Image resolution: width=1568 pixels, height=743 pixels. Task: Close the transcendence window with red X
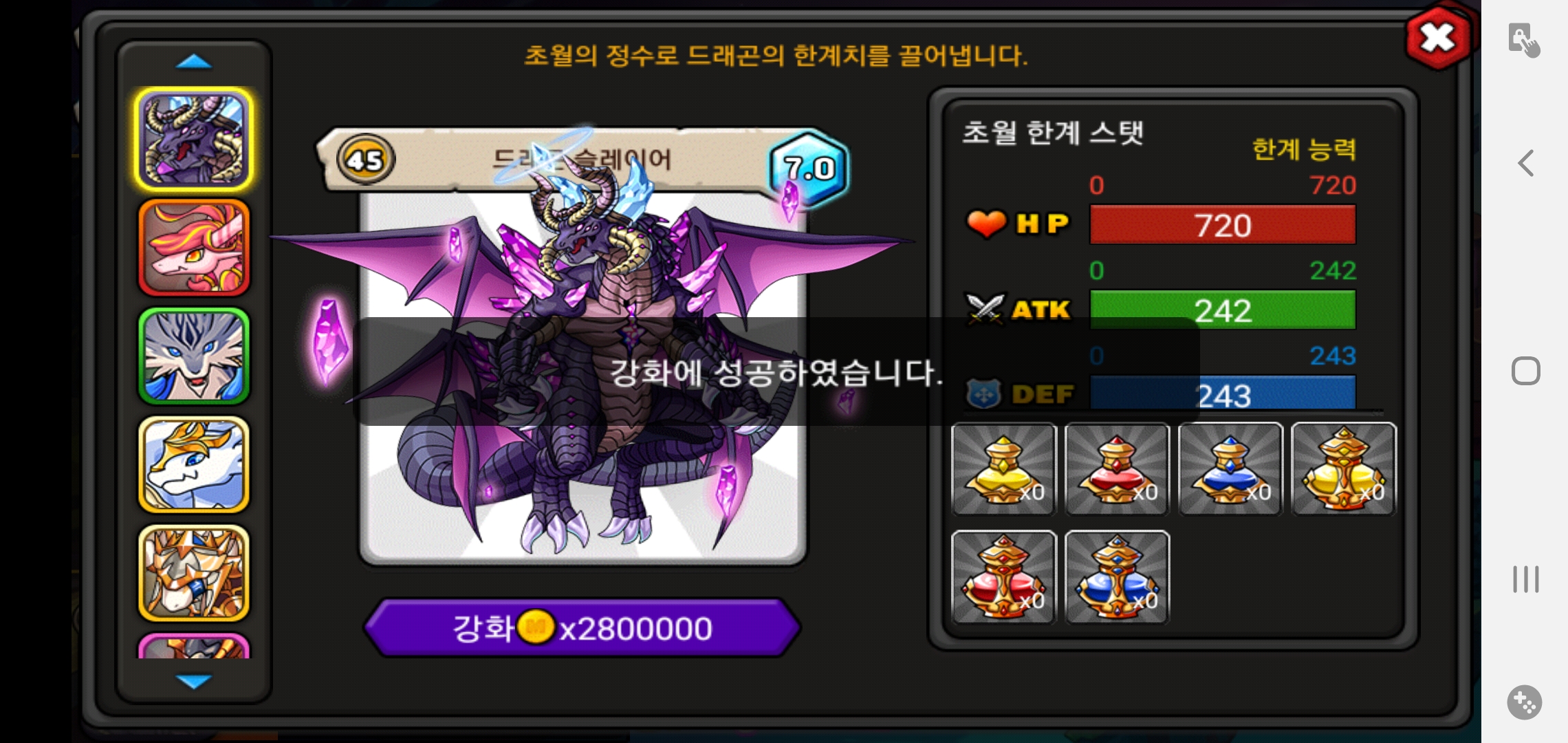pos(1438,38)
